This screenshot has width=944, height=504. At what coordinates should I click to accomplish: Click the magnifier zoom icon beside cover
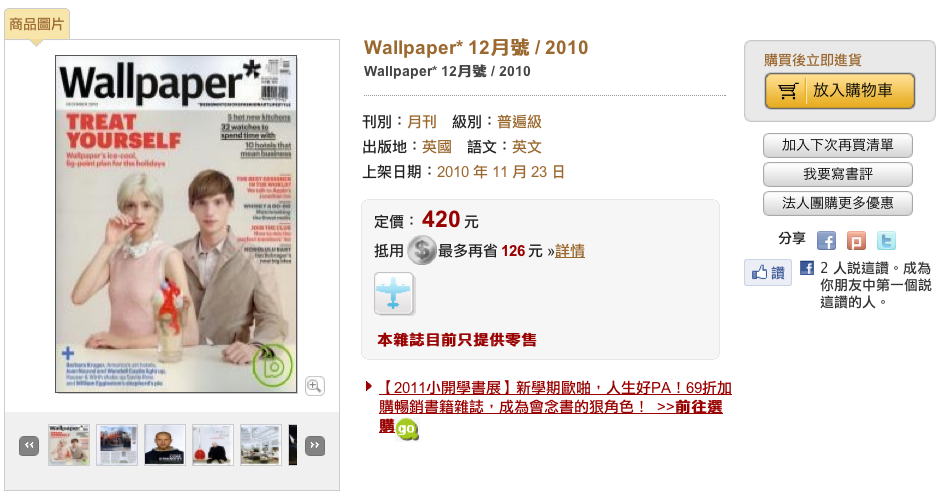pyautogui.click(x=314, y=385)
